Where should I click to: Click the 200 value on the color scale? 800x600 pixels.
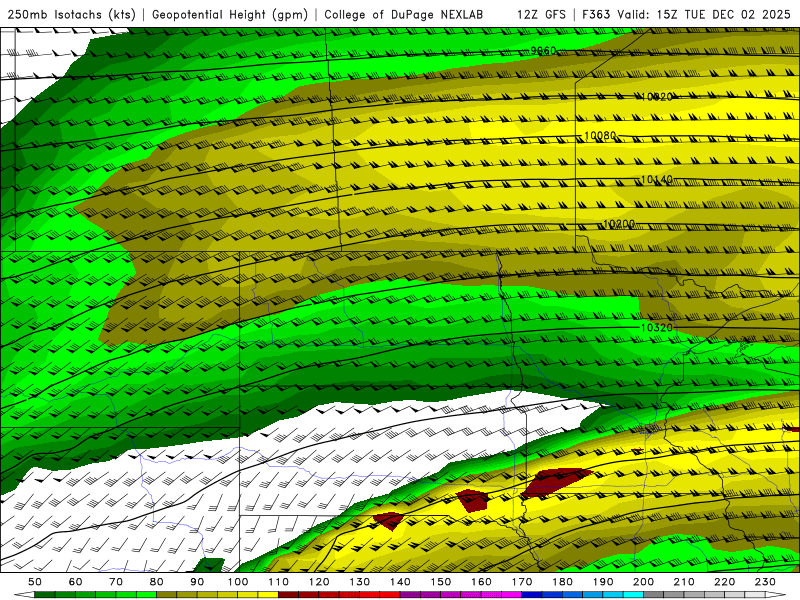[643, 582]
